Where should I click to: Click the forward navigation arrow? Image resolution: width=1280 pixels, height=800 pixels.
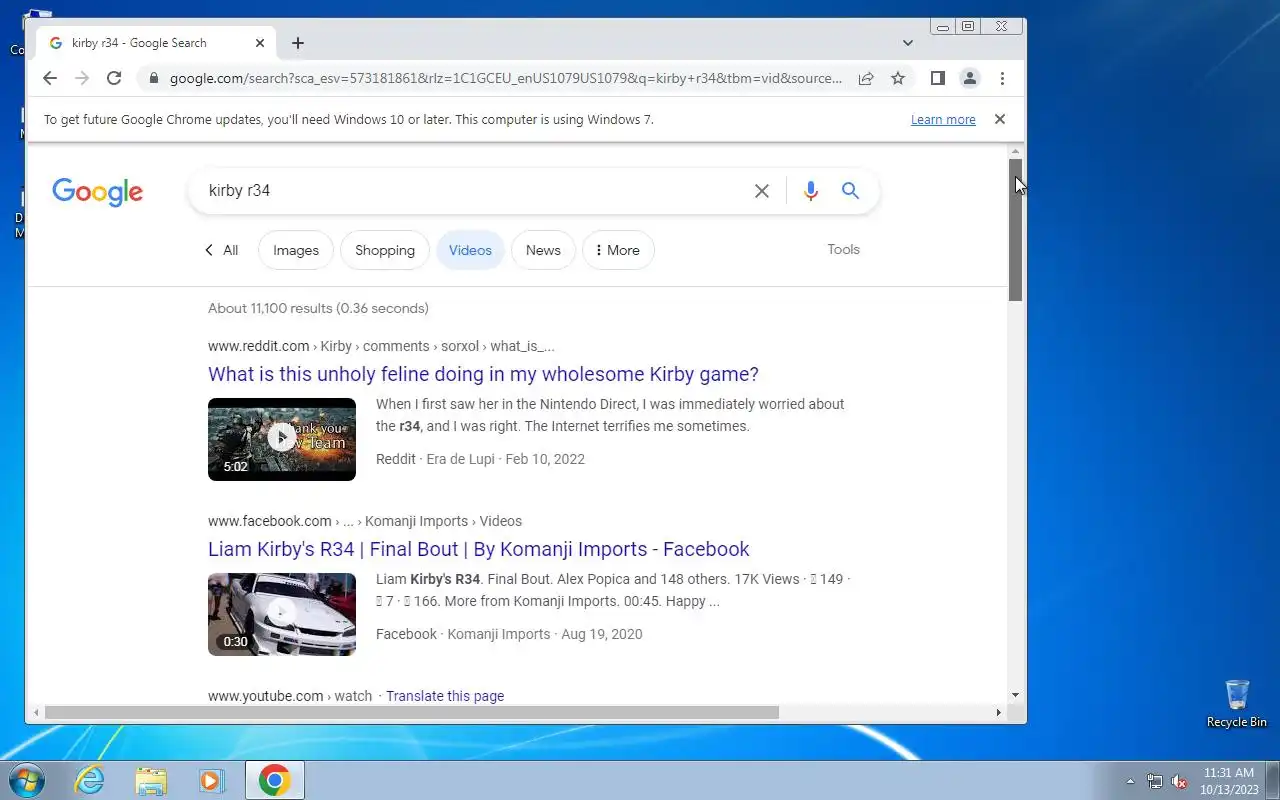pos(82,78)
